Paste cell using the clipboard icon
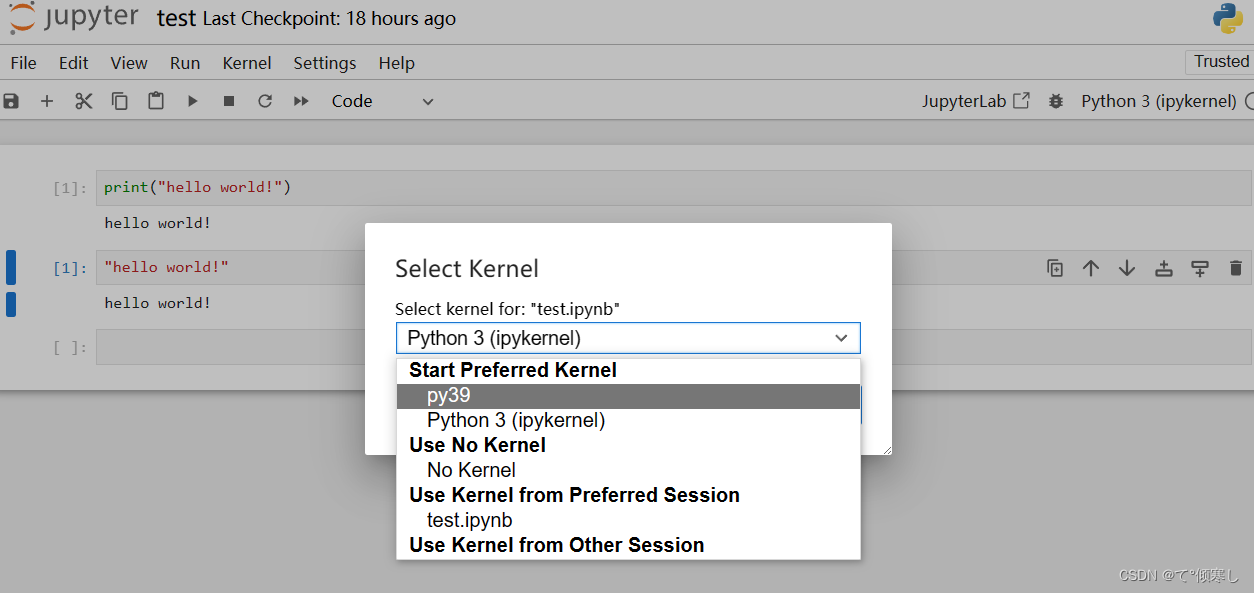 156,101
